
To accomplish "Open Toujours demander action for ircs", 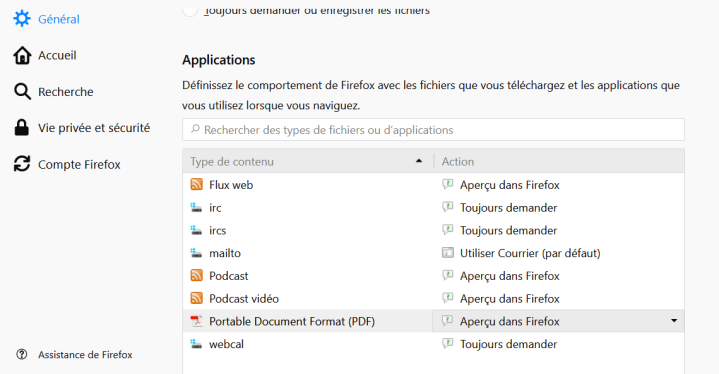I will [509, 230].
